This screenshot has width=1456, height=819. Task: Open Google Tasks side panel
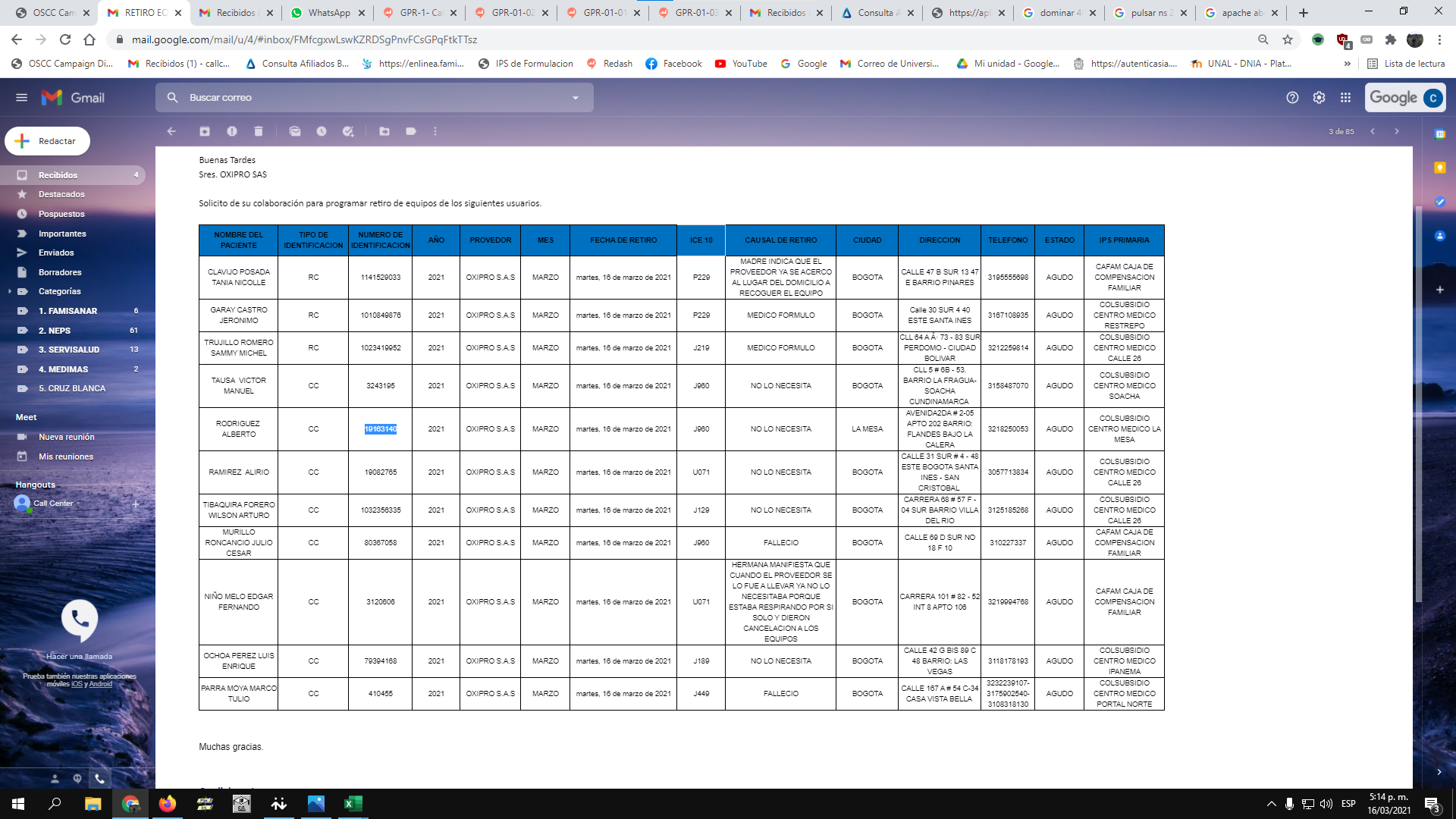[x=1440, y=202]
